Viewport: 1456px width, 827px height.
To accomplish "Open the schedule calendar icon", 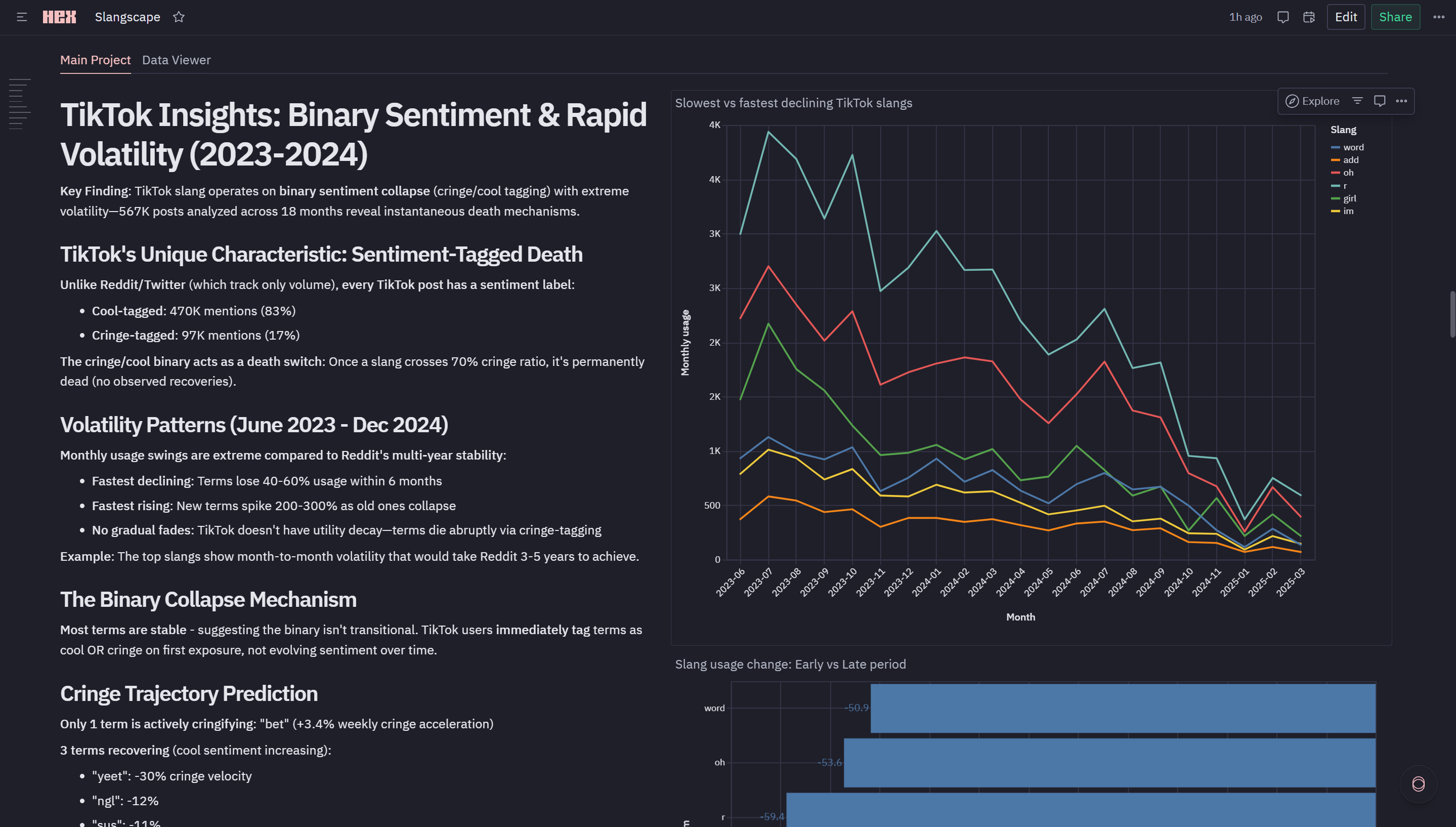I will (x=1309, y=17).
